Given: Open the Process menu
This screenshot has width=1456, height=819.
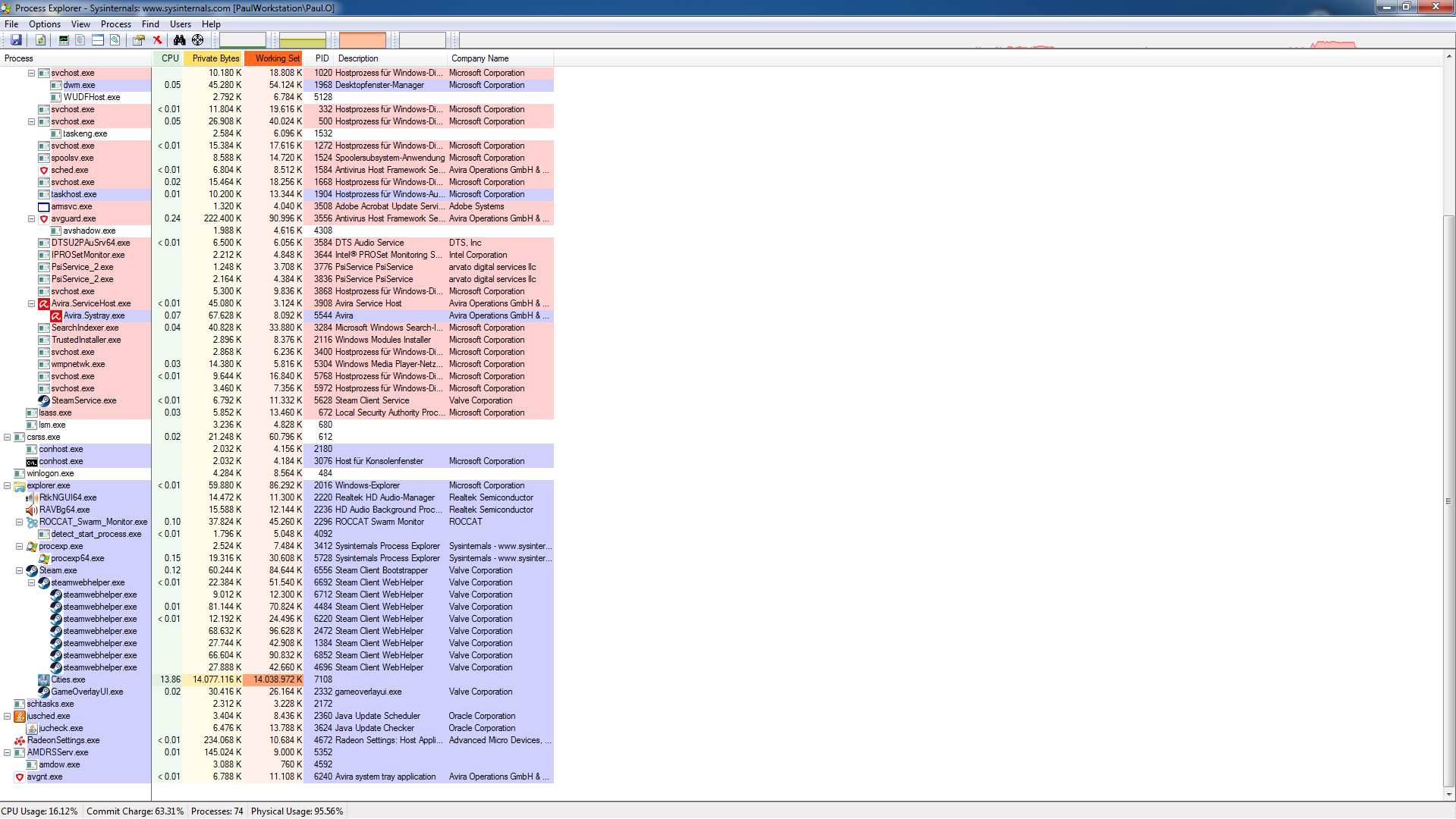Looking at the screenshot, I should [x=116, y=24].
